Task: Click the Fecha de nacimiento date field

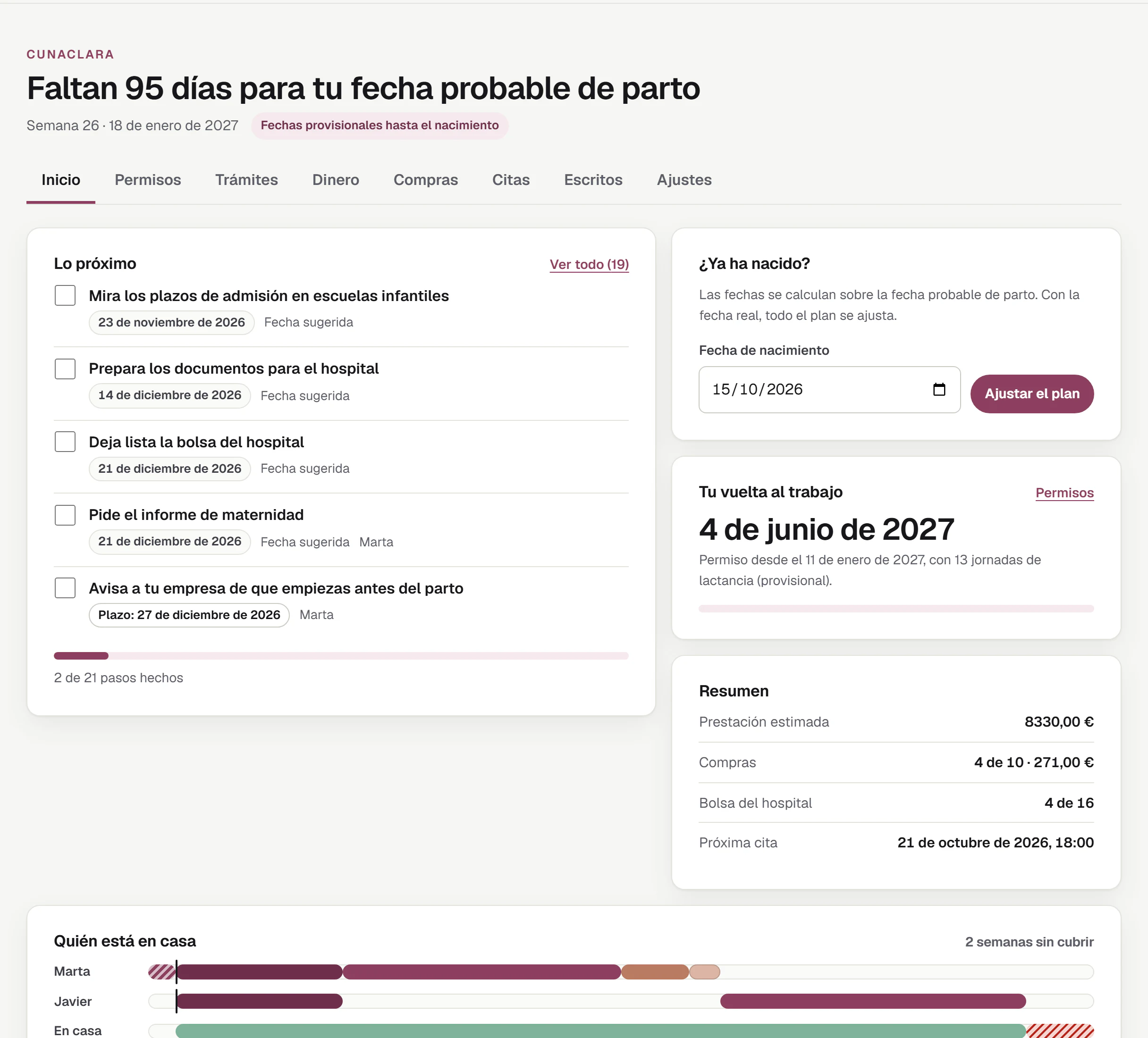Action: tap(829, 390)
